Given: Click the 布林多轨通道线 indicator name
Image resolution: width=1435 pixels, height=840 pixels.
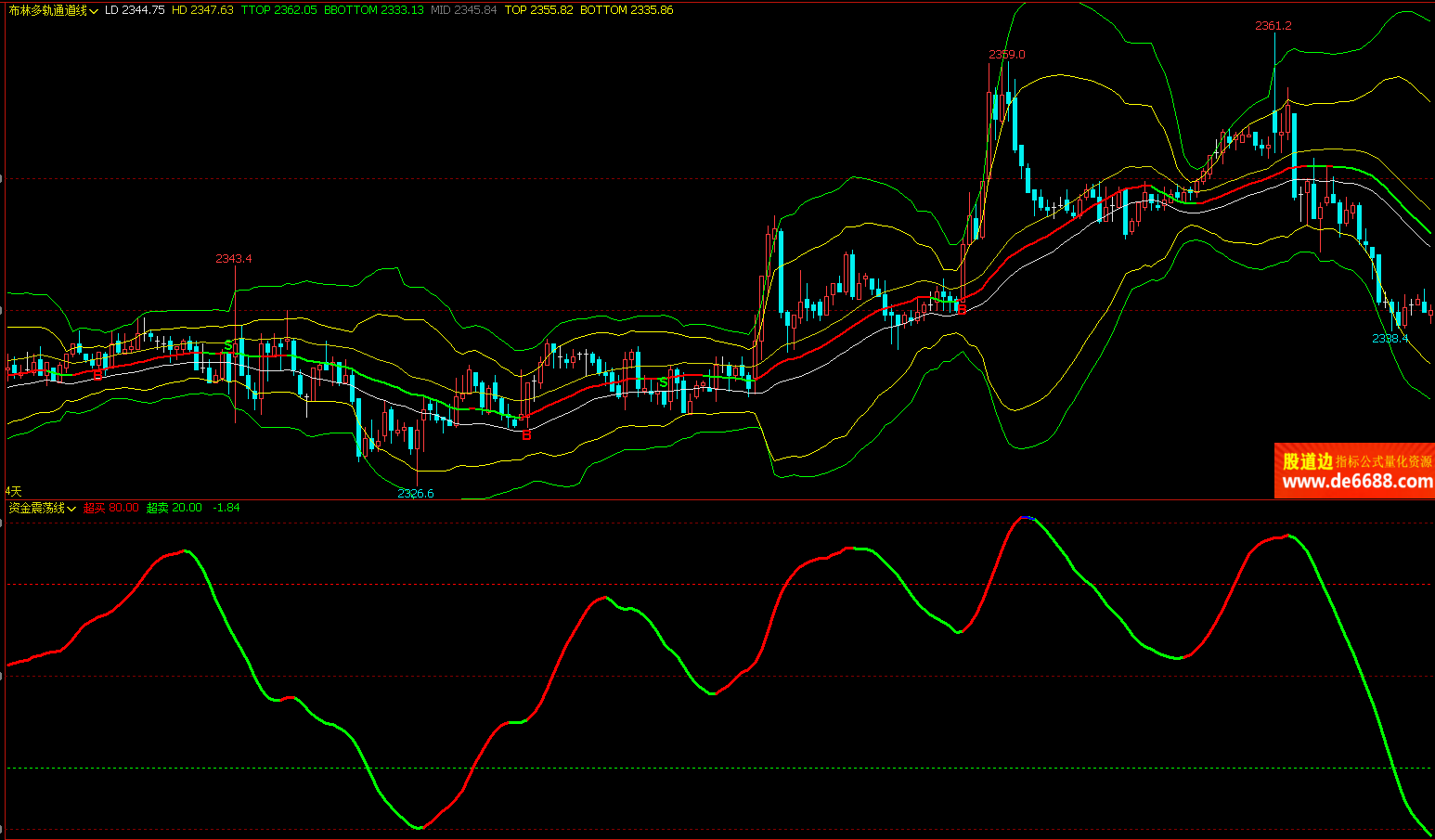Looking at the screenshot, I should tap(47, 10).
